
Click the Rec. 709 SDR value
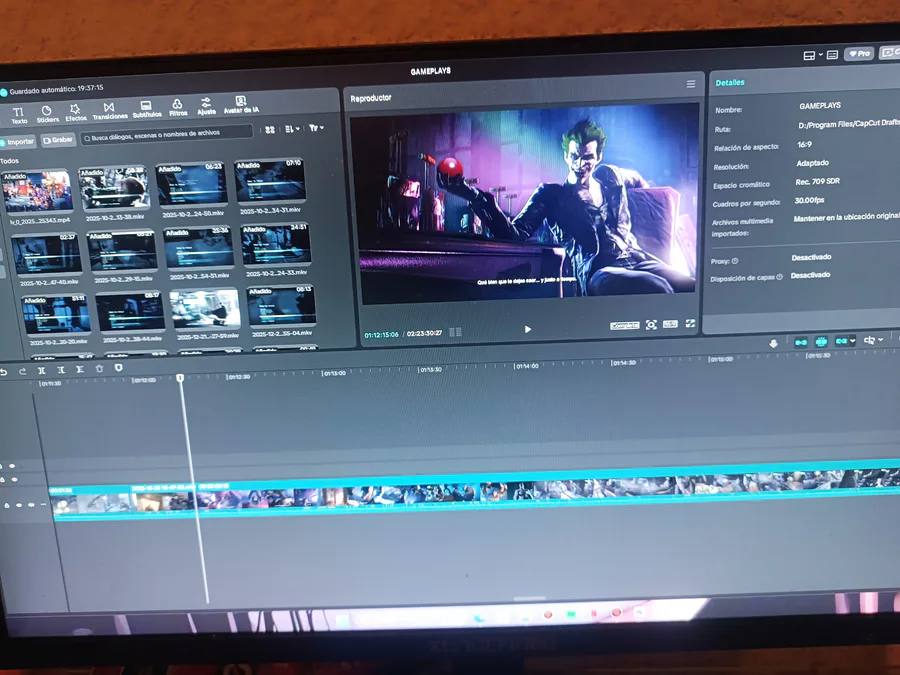click(x=817, y=181)
